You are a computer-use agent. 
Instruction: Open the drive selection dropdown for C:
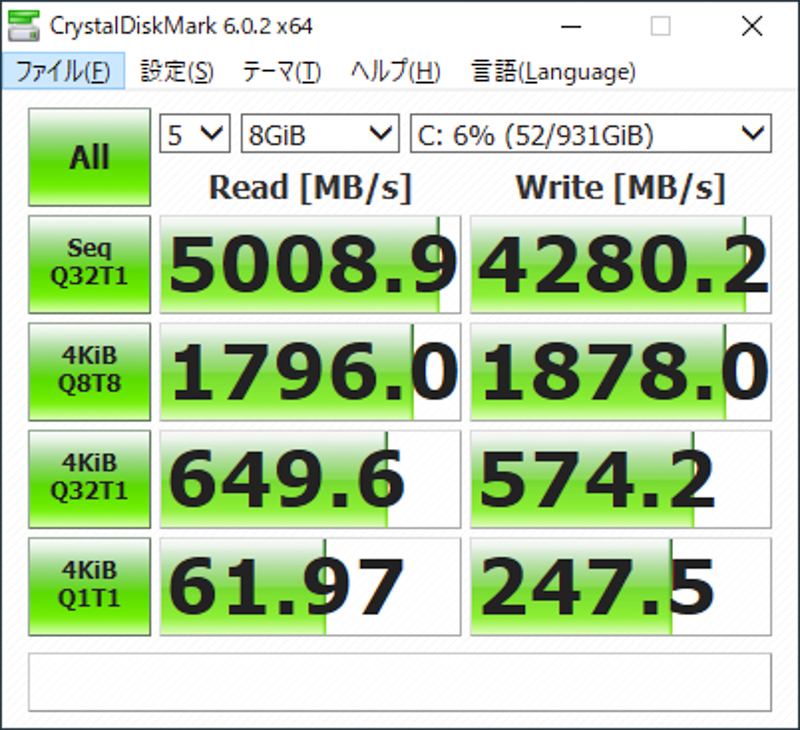[590, 133]
